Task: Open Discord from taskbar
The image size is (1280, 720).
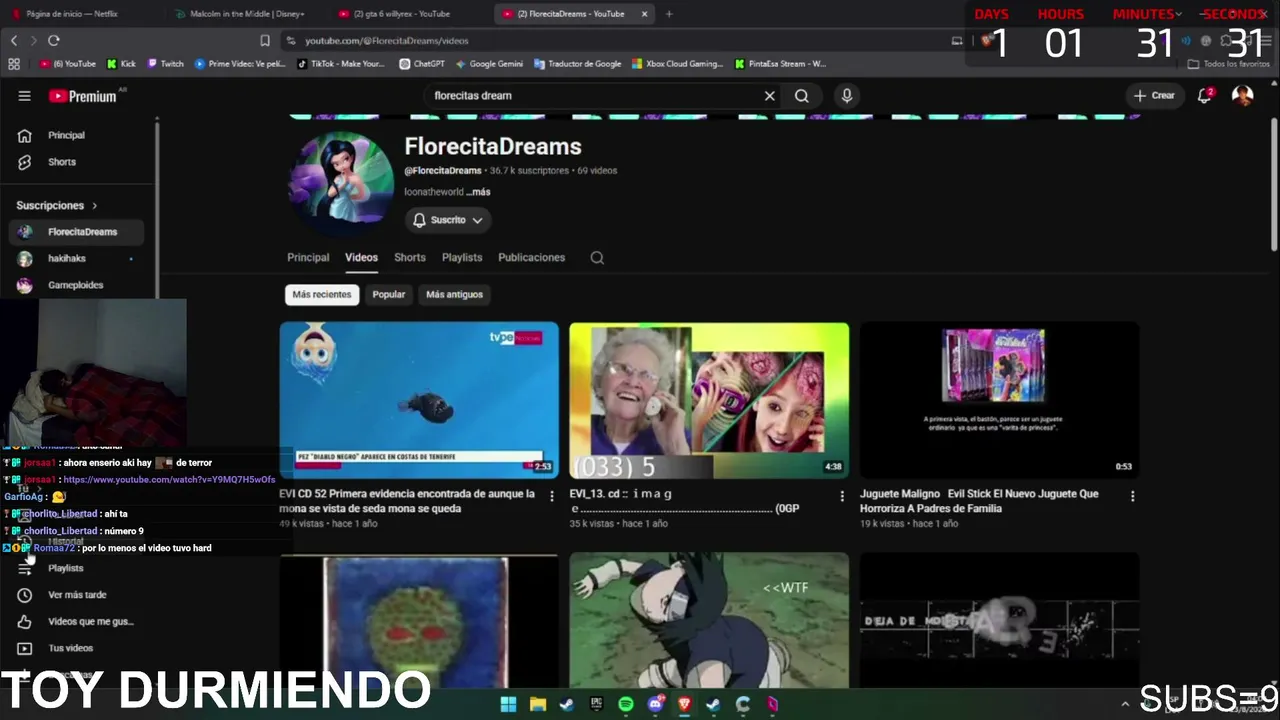Action: [656, 704]
